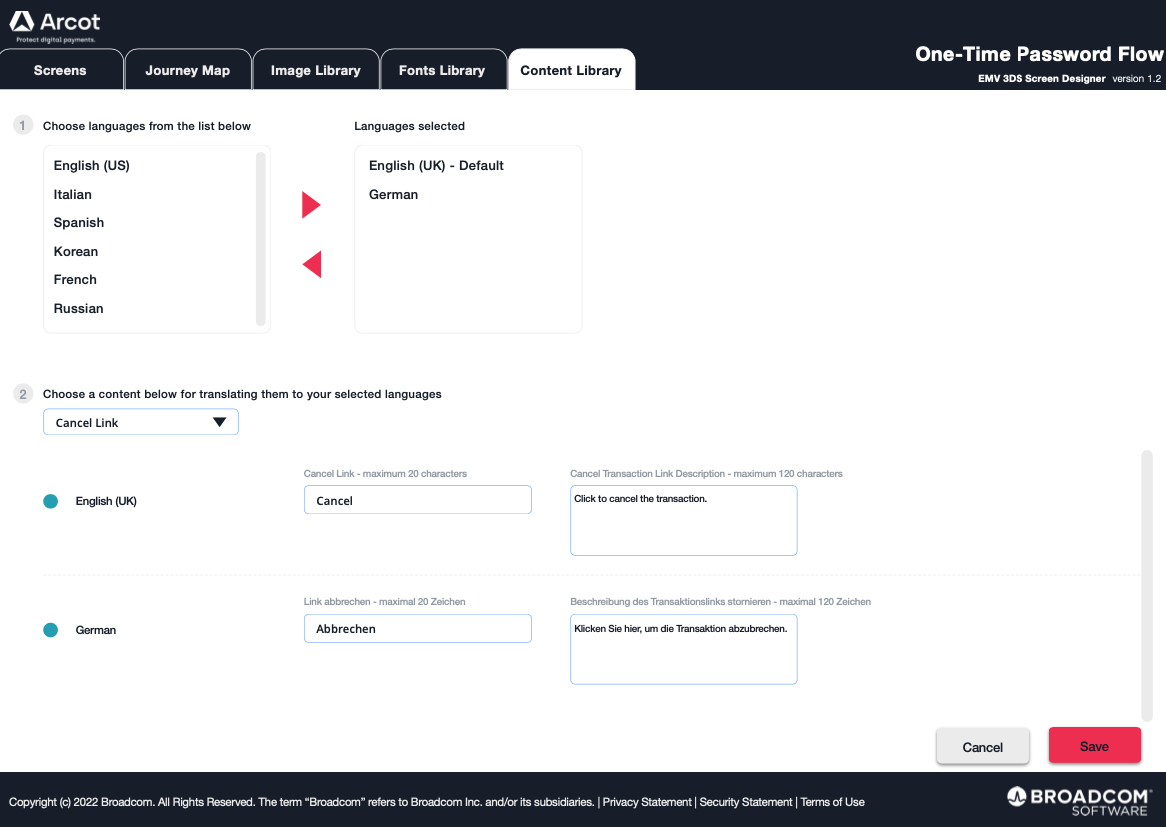
Task: Click the Broadcom Software logo
Action: 1078,801
